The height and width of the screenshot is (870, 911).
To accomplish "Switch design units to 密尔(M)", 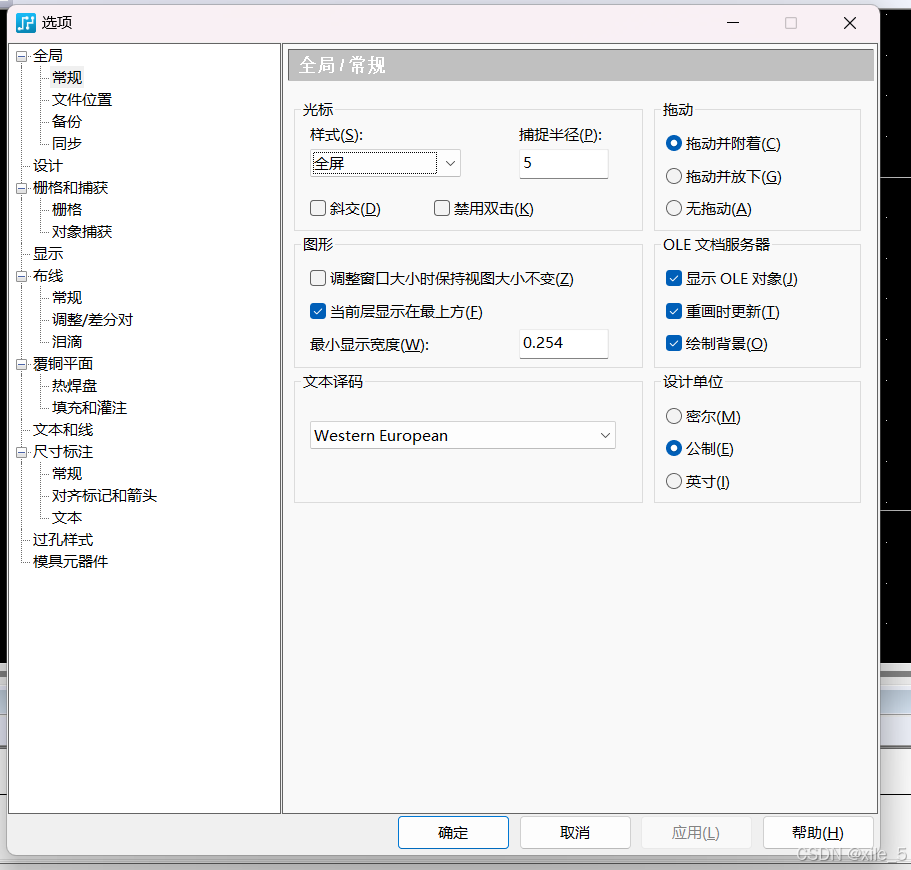I will tap(673, 417).
